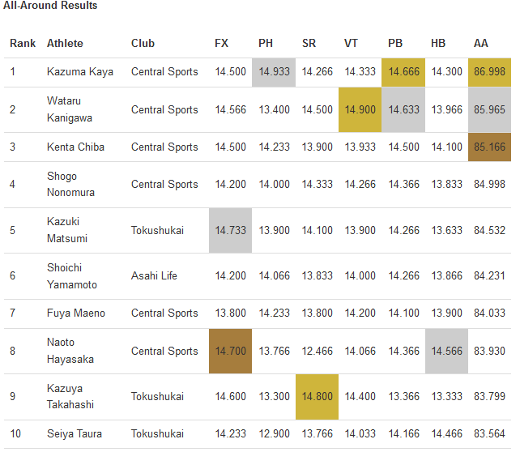The image size is (520, 452).
Task: Click Kenta Chiba's bronze AA score 85.166
Action: click(x=489, y=147)
